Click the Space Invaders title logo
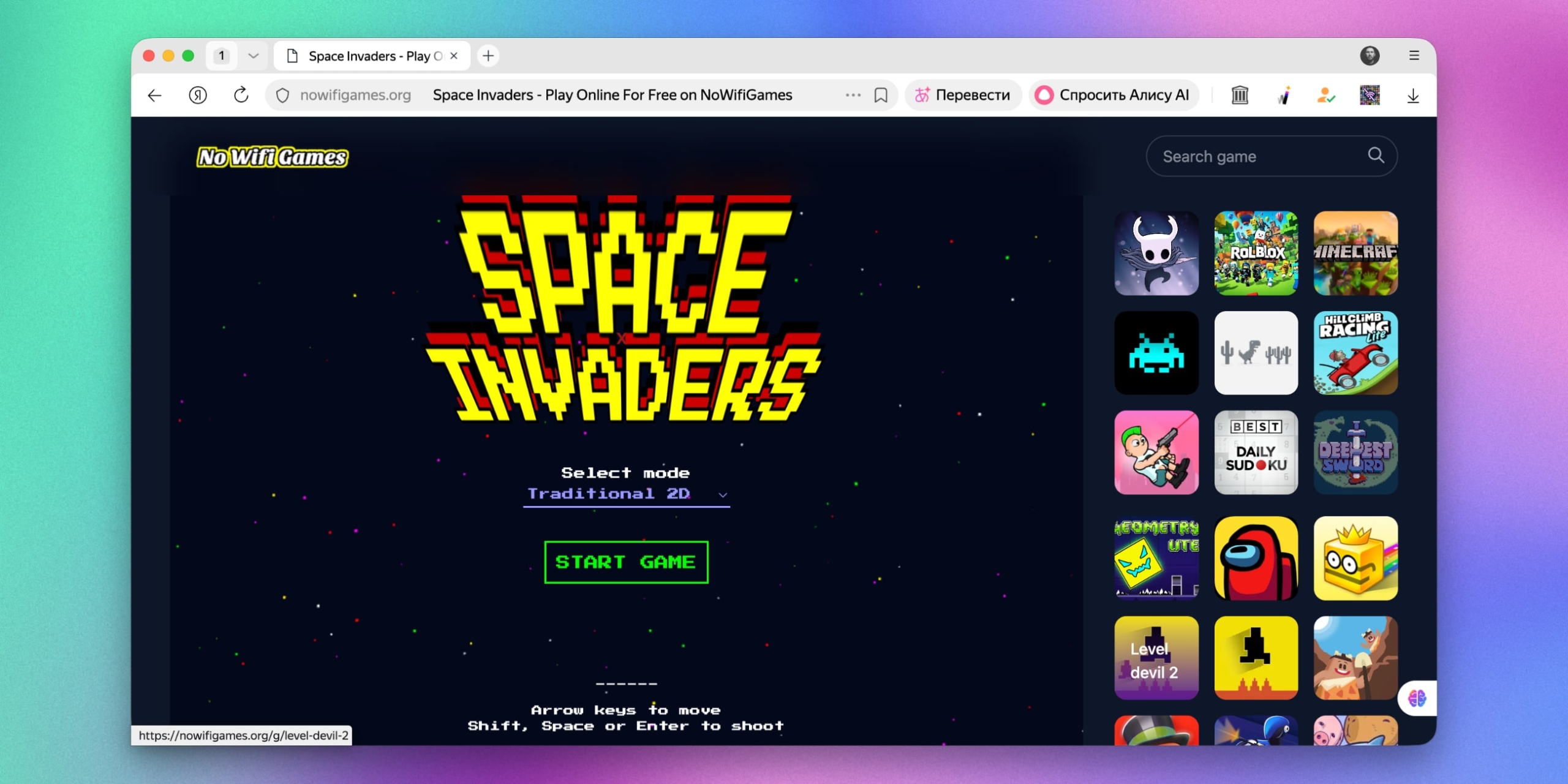 [624, 308]
